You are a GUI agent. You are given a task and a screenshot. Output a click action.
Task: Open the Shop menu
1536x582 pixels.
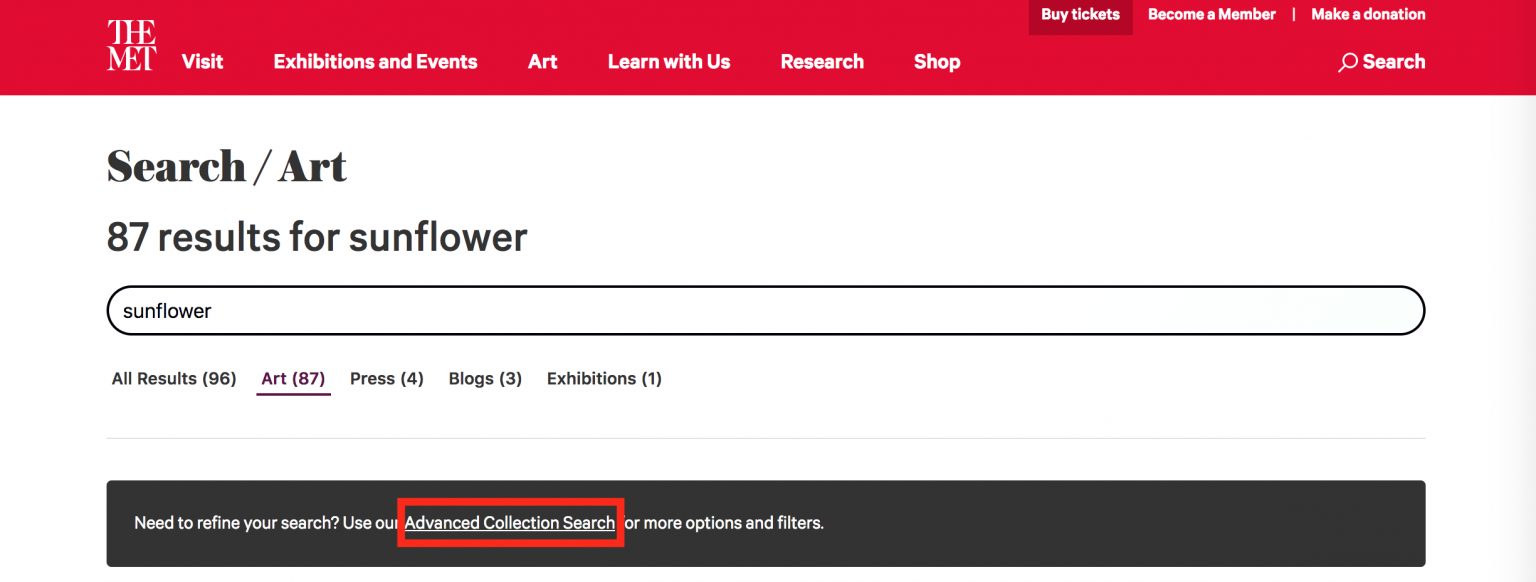click(936, 61)
